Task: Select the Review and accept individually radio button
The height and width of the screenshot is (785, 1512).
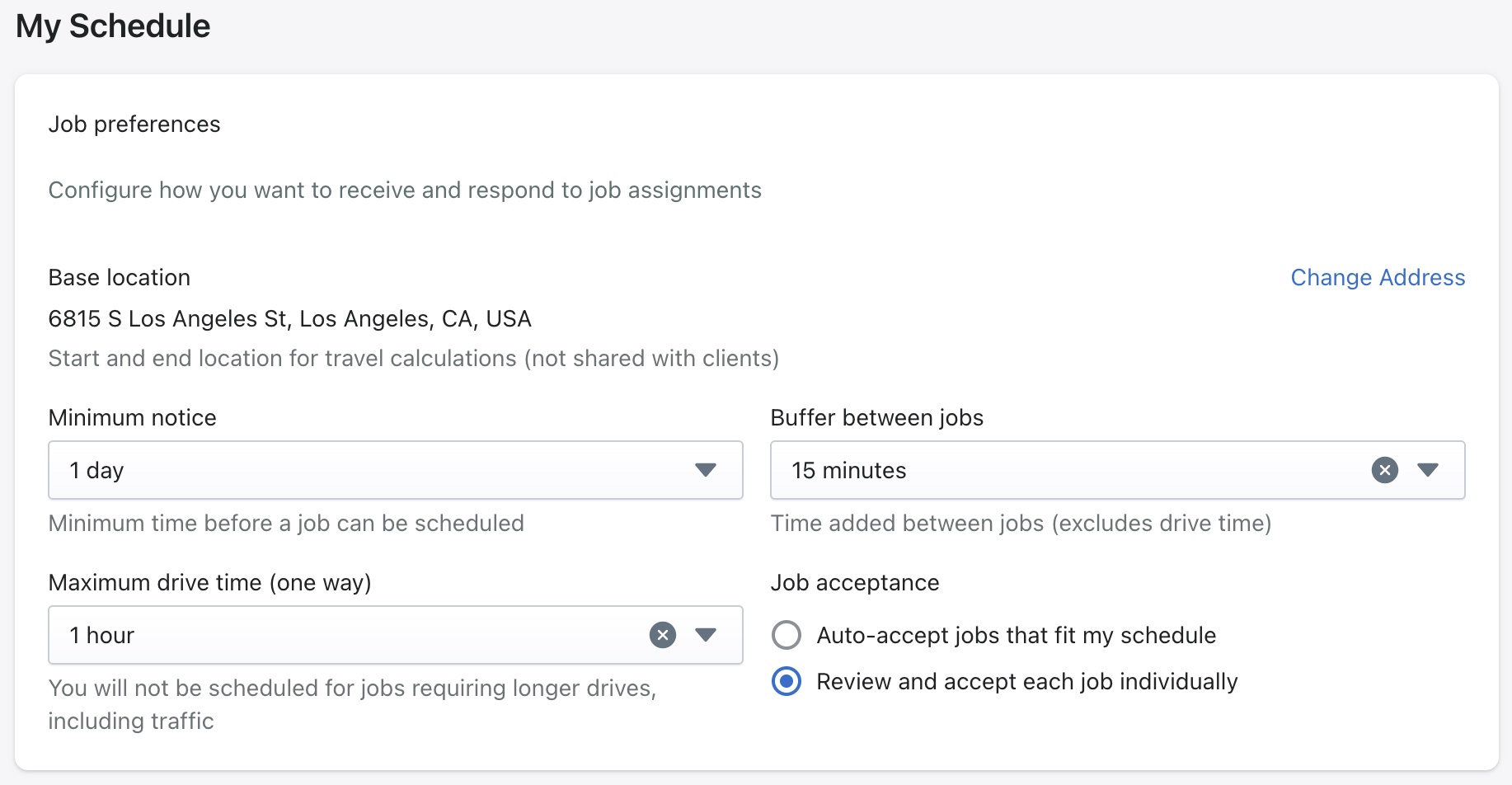Action: (787, 682)
